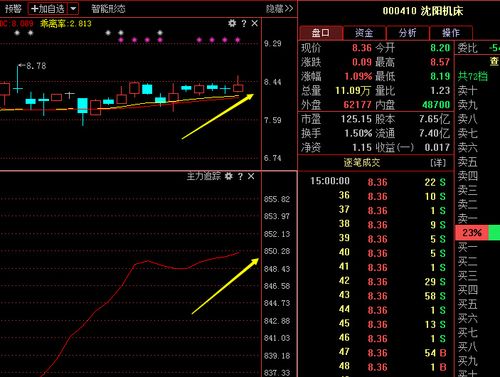The height and width of the screenshot is (377, 500).
Task: Switch to the 操作 tab
Action: [451, 33]
